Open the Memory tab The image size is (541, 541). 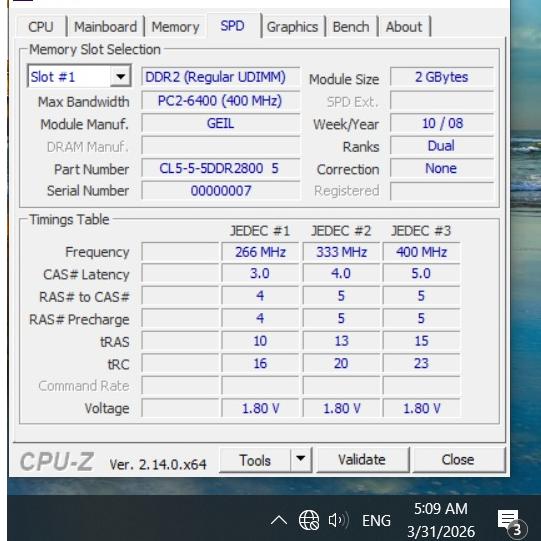click(x=175, y=27)
